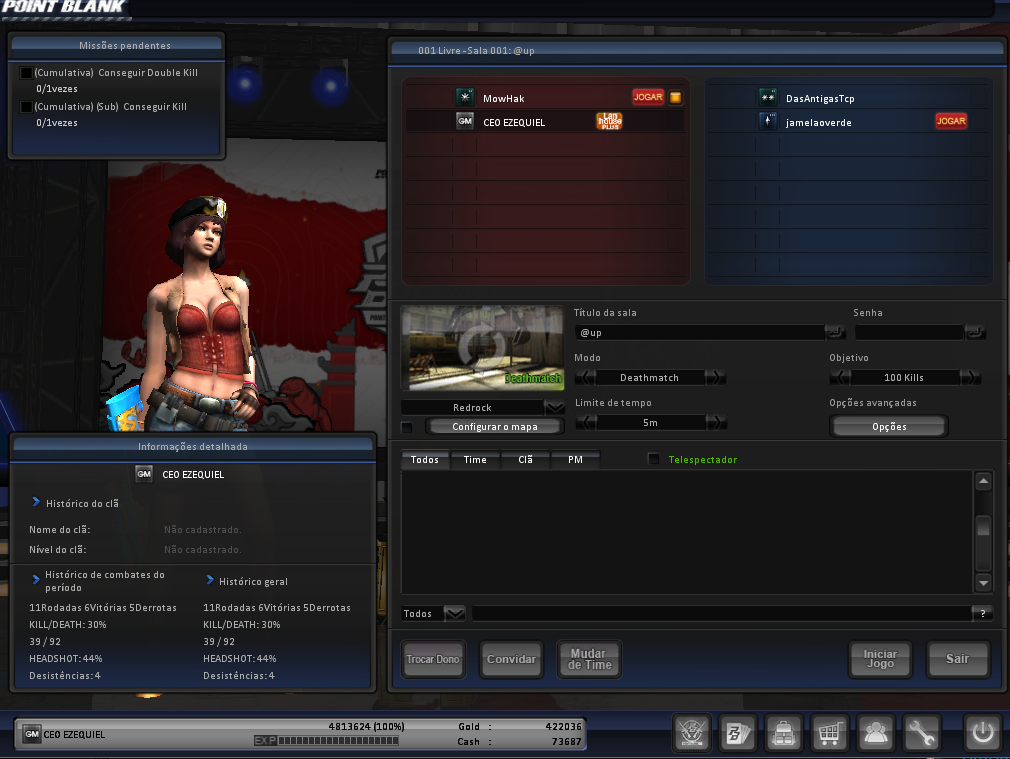Click the help question mark in chat bar
This screenshot has width=1010, height=759.
point(983,614)
